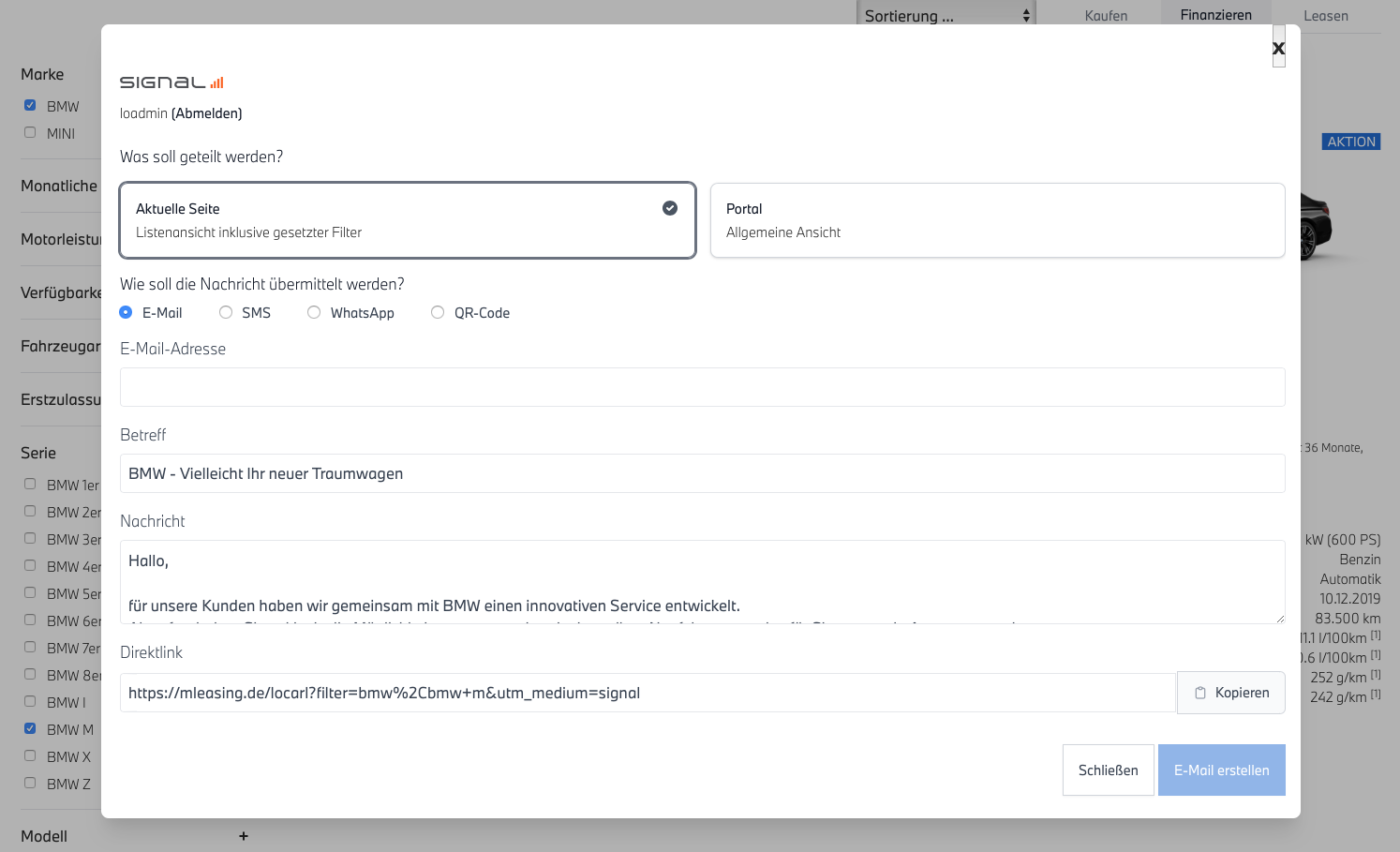
Task: Select E-Mail delivery radio button
Action: point(126,313)
